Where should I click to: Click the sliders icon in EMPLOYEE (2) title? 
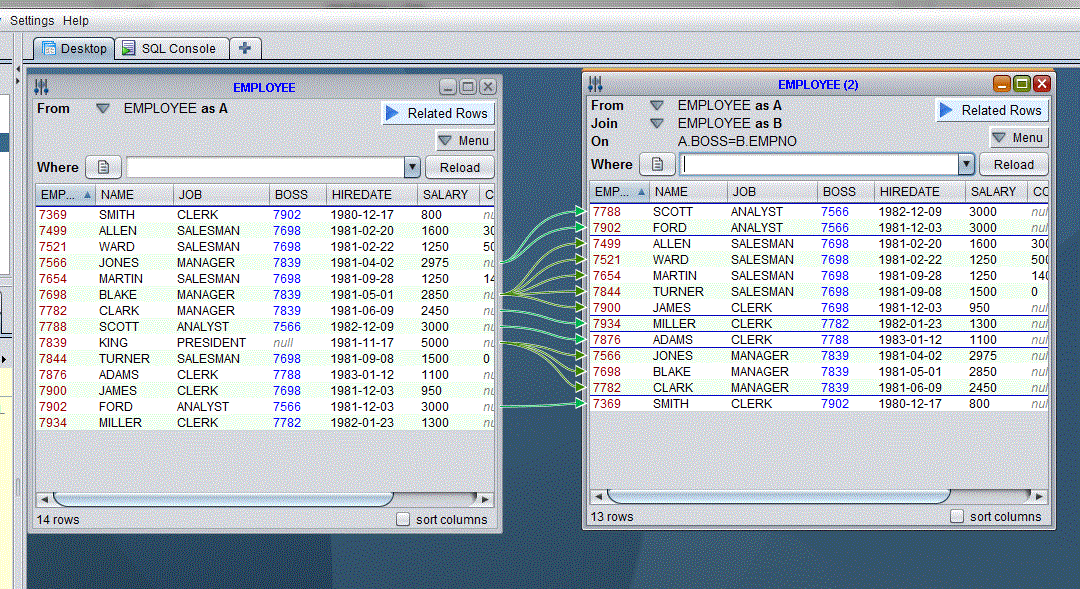[596, 84]
